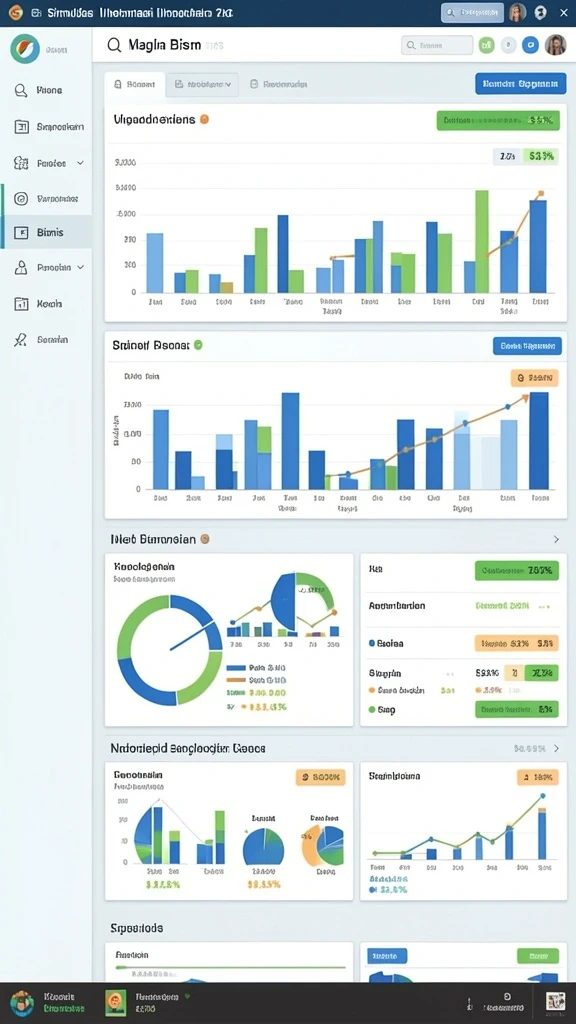Click the blue button in Srainelf Bsonai panel
The width and height of the screenshot is (576, 1024).
pyautogui.click(x=527, y=346)
